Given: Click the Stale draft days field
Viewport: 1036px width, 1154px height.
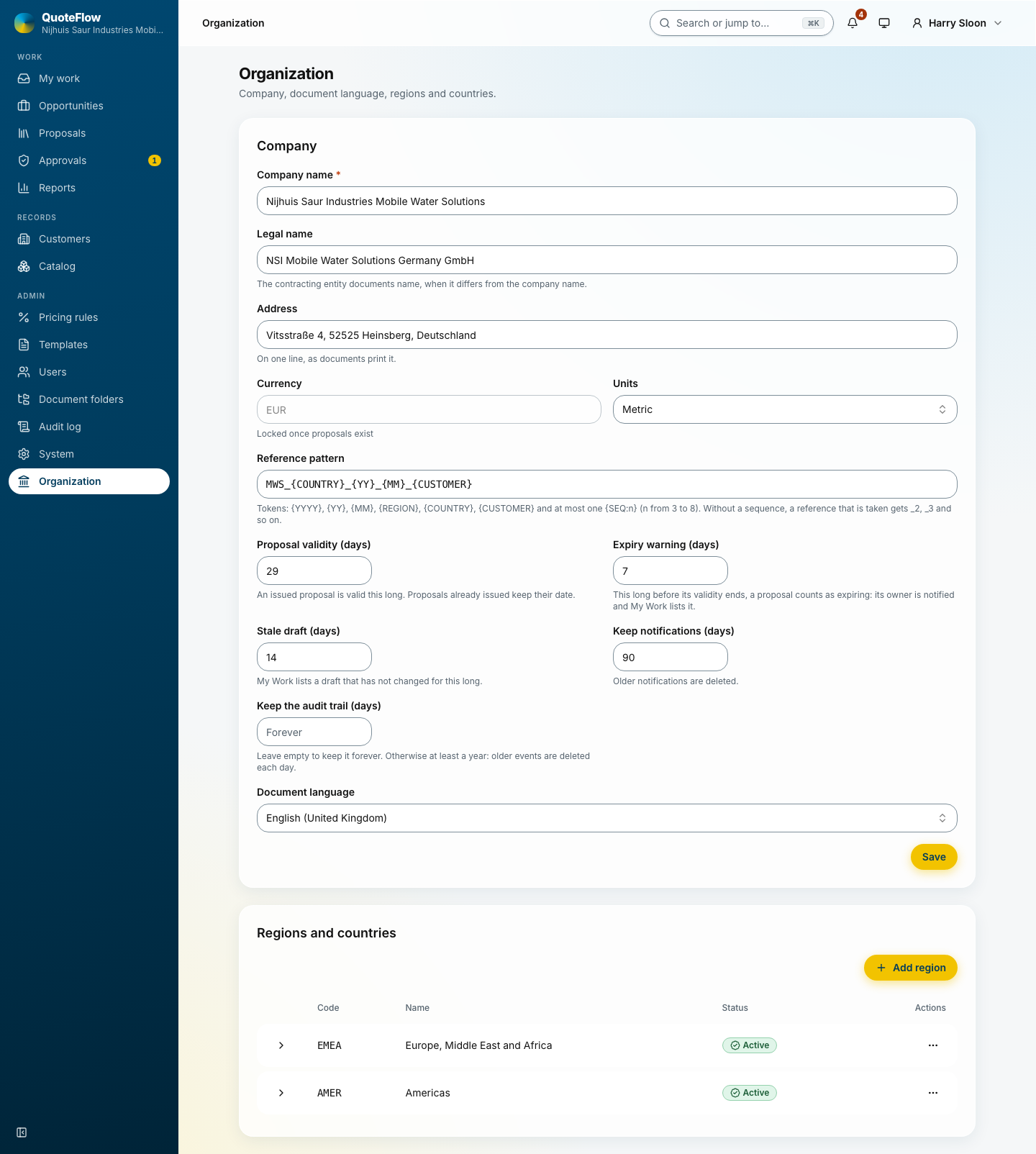Looking at the screenshot, I should pyautogui.click(x=314, y=657).
